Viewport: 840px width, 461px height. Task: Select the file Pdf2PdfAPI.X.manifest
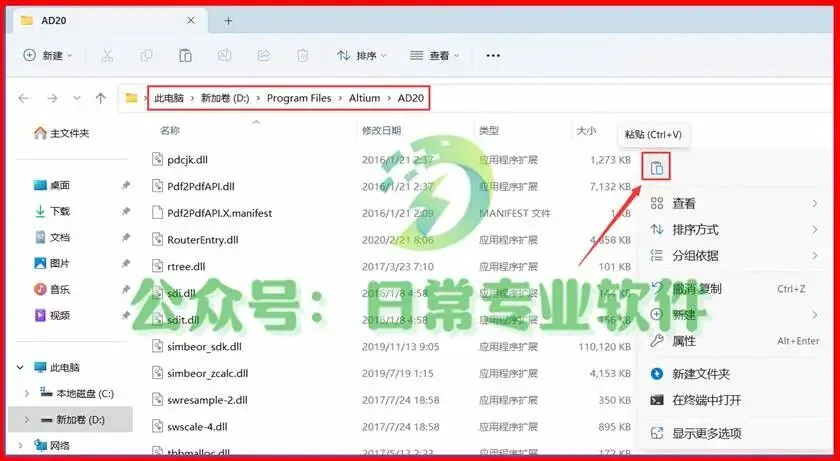(x=220, y=213)
